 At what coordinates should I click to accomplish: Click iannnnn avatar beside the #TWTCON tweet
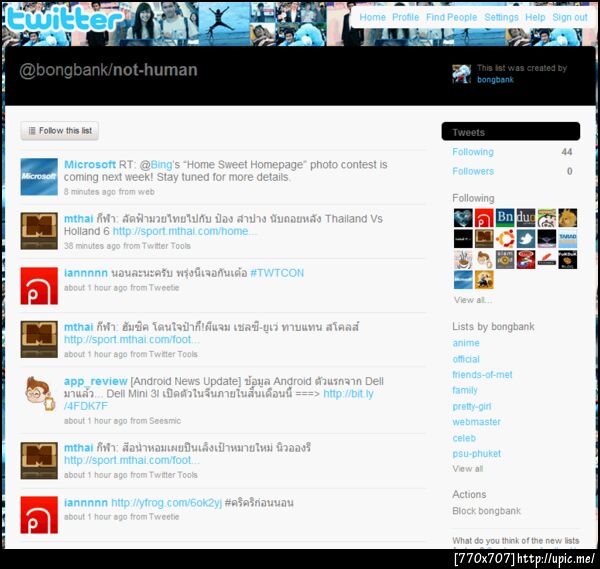coord(39,286)
